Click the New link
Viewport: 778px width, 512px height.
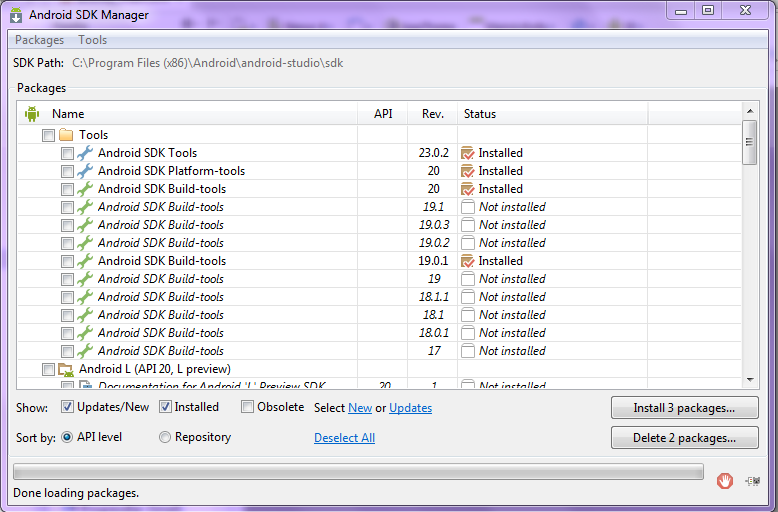click(x=360, y=408)
